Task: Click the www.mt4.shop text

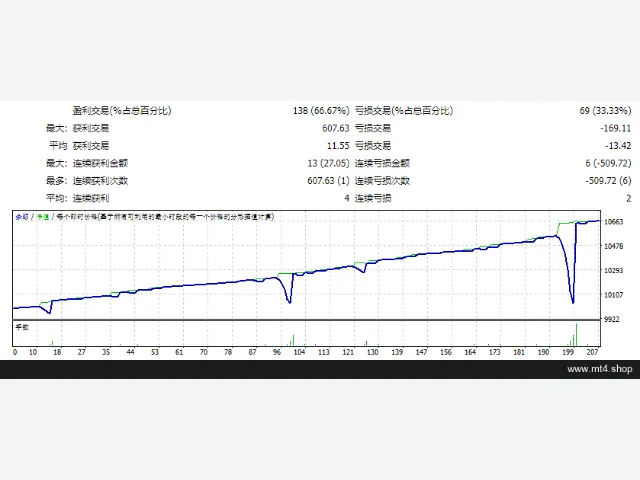Action: pyautogui.click(x=600, y=369)
